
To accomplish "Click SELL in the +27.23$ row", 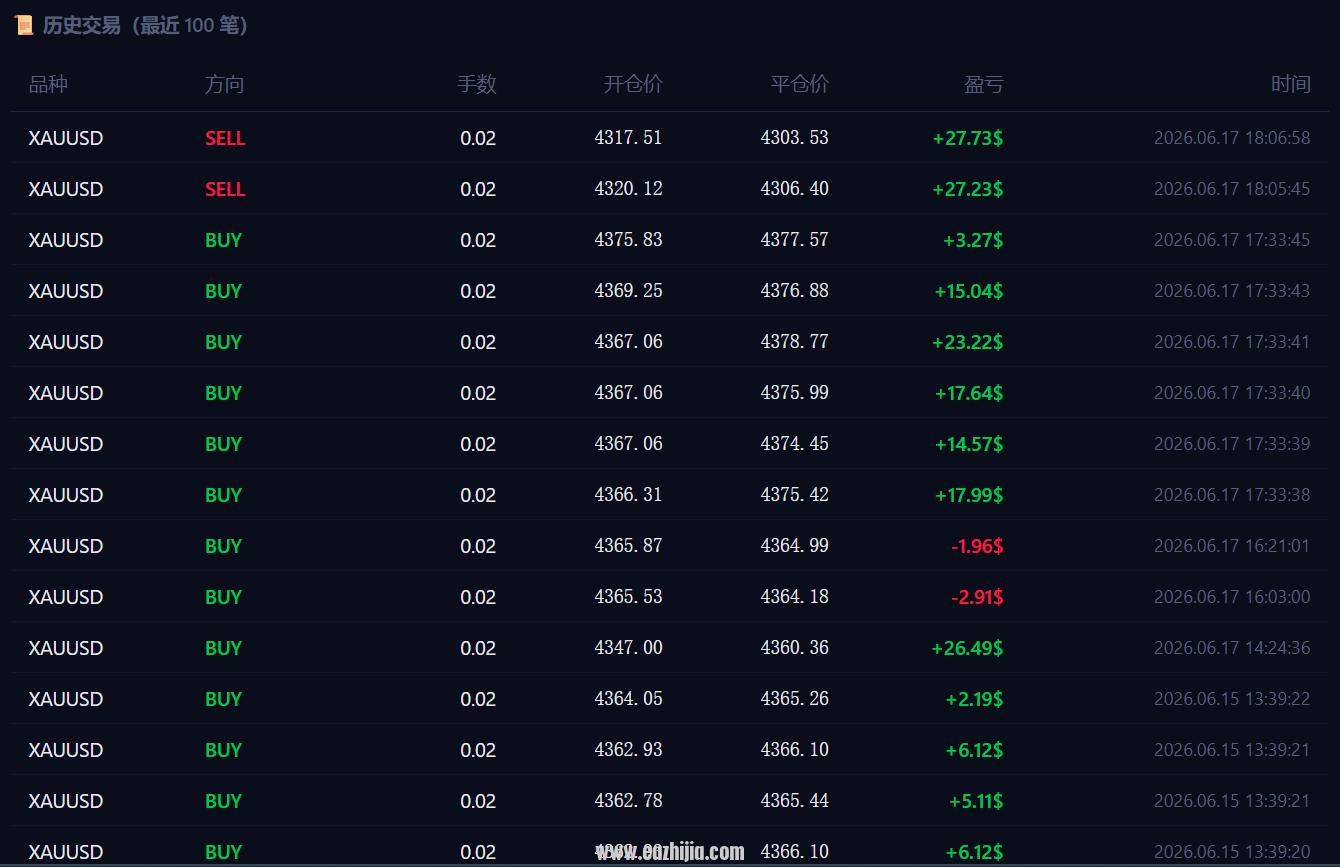I will tap(225, 189).
